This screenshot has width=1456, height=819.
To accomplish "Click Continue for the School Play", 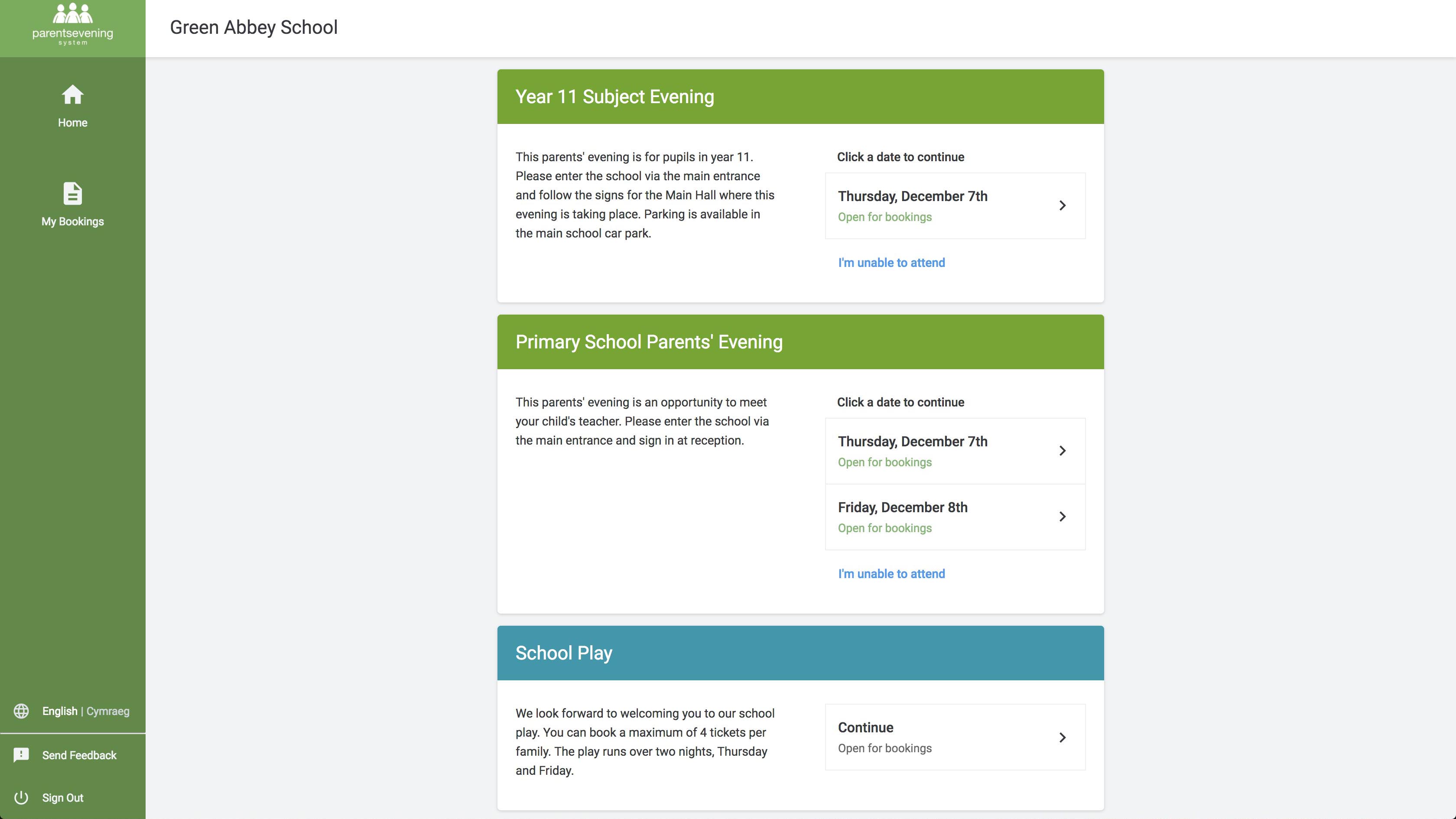I will click(x=955, y=737).
